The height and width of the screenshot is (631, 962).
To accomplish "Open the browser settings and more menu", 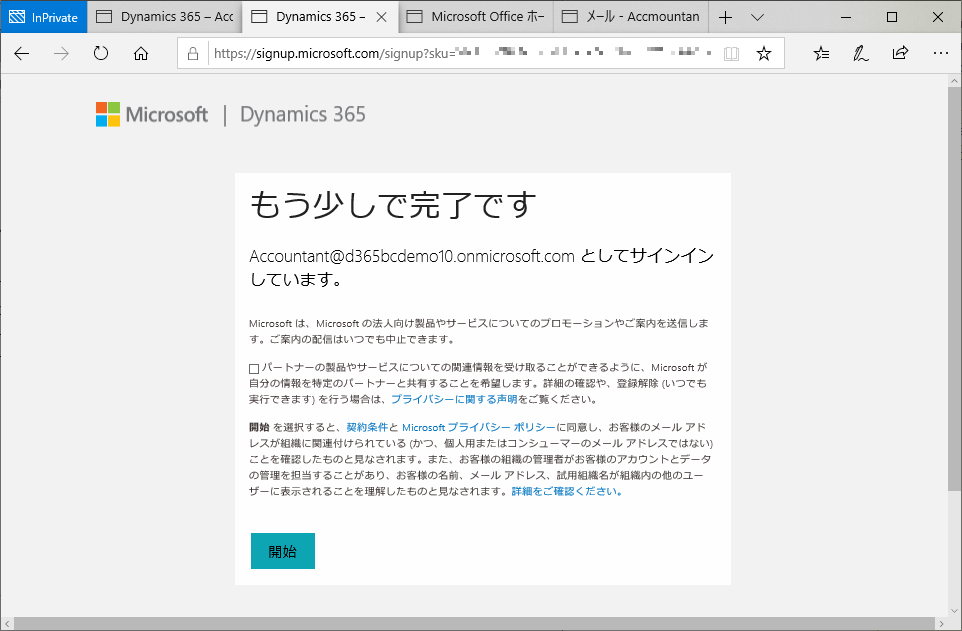I will click(x=941, y=53).
